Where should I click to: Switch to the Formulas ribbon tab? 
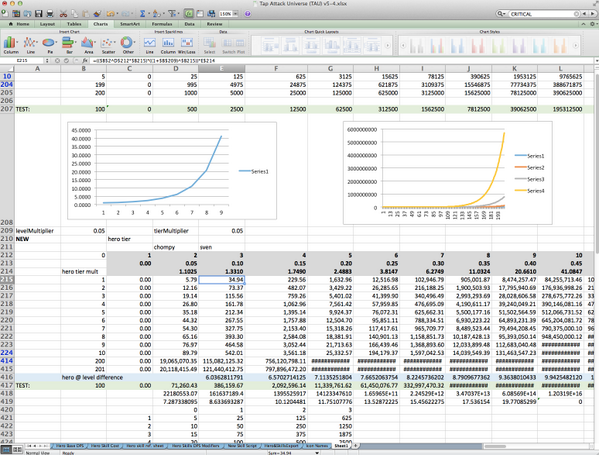click(x=162, y=24)
